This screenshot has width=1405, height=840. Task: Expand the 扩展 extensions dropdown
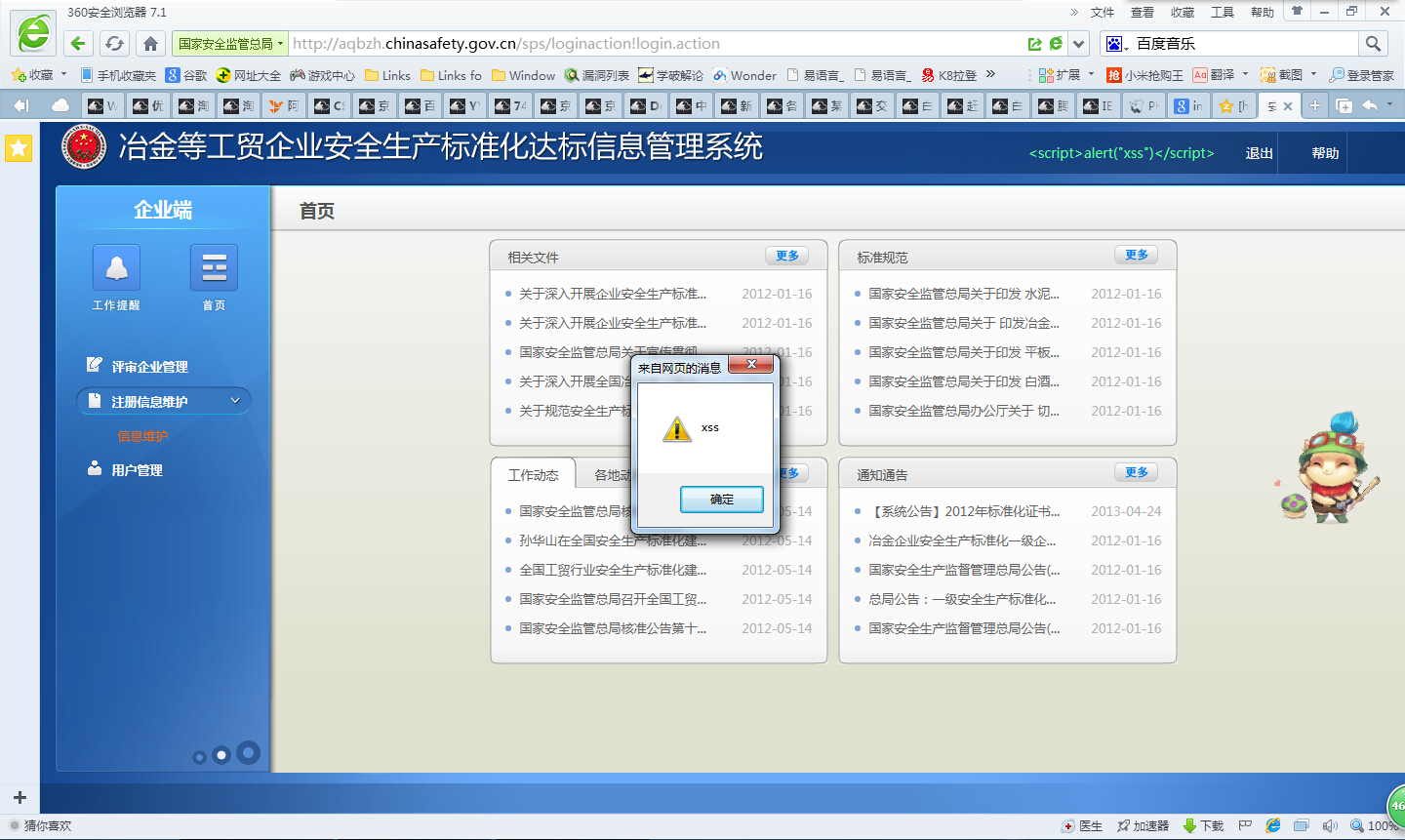click(1091, 74)
